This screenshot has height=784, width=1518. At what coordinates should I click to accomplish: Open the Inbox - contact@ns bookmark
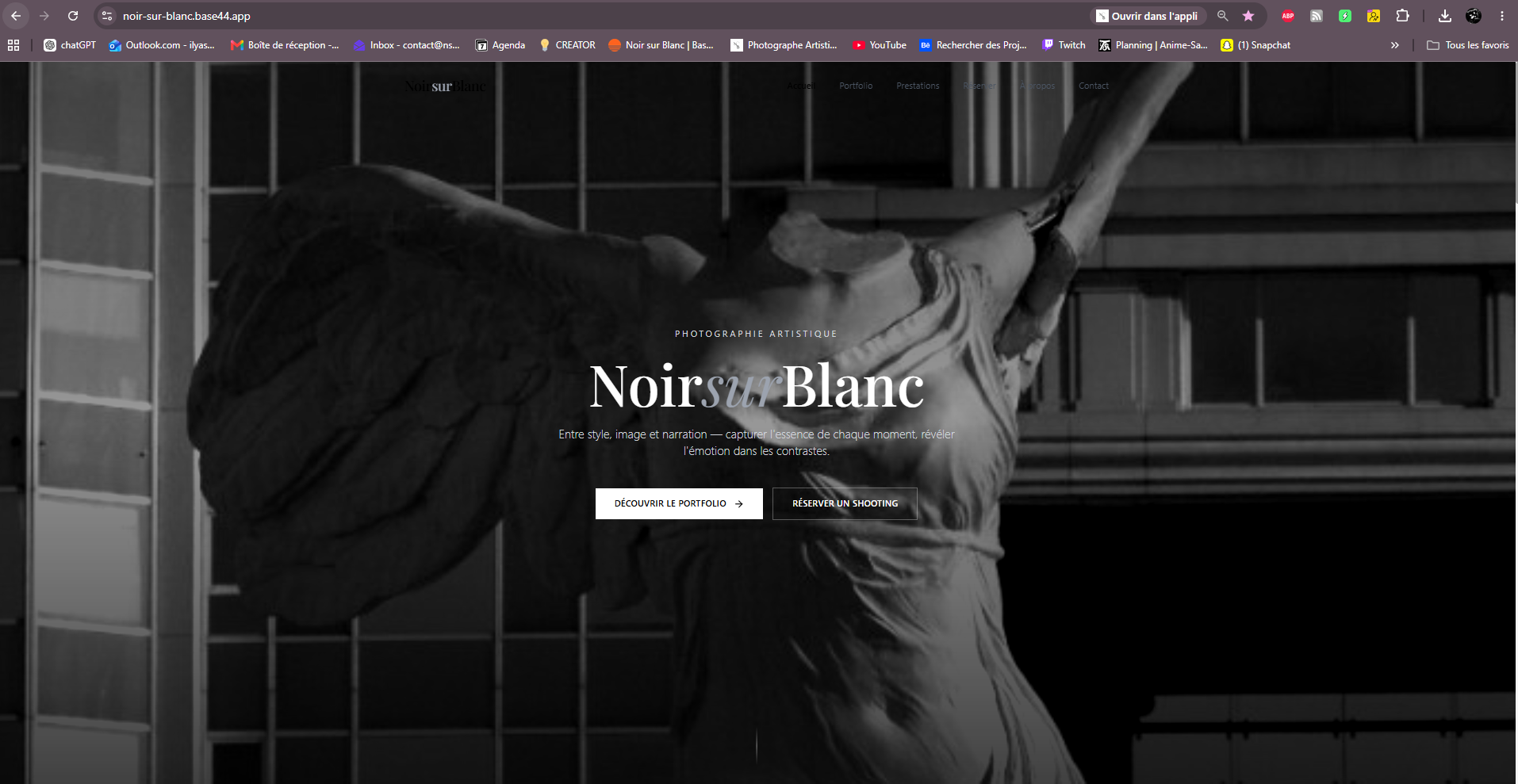(x=407, y=45)
